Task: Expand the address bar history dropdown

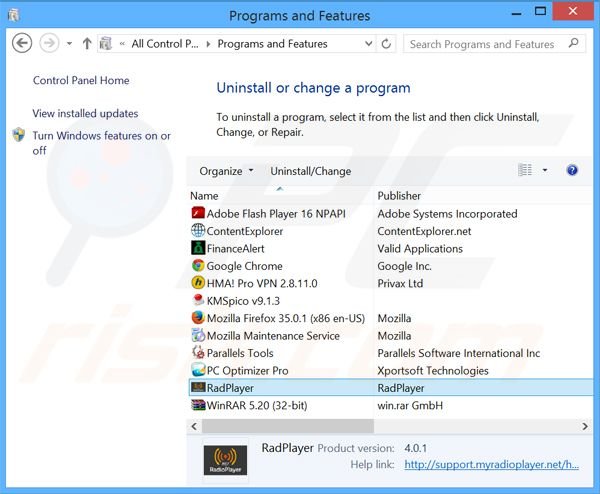Action: 368,44
